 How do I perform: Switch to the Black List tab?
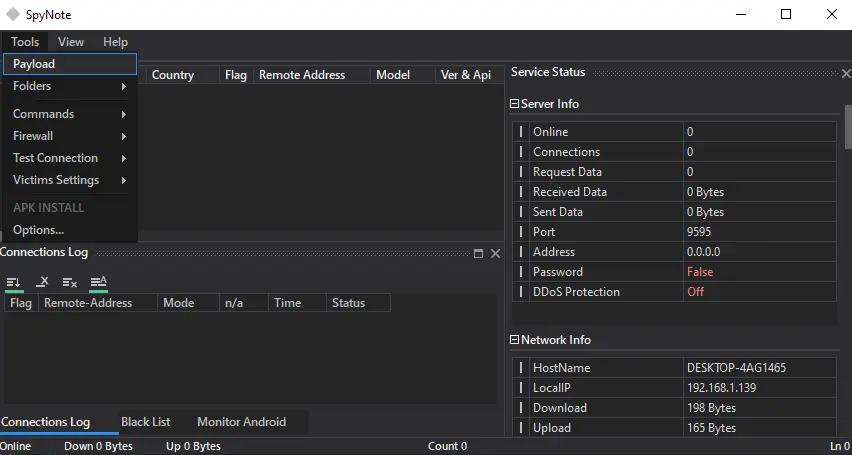coord(145,422)
